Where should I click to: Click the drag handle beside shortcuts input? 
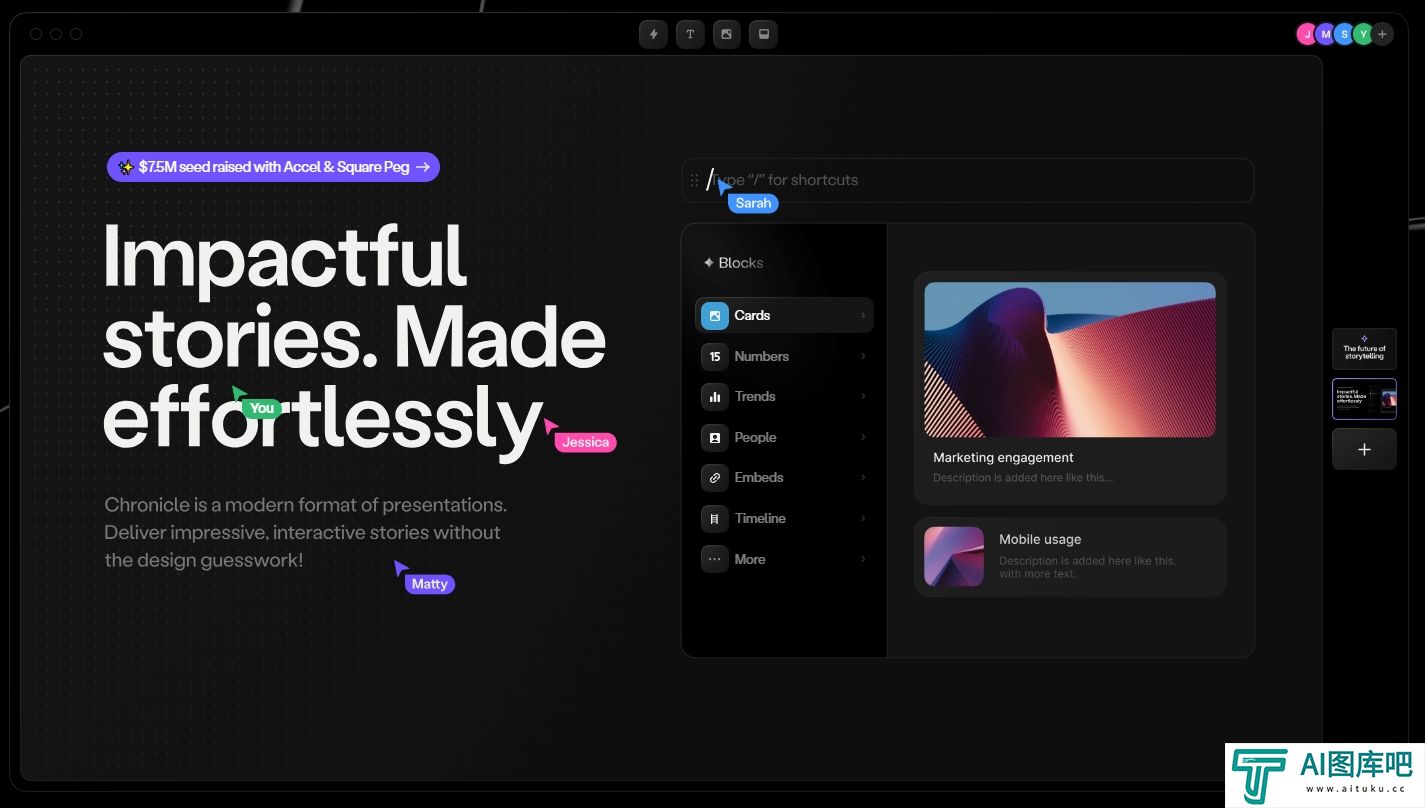pos(694,181)
